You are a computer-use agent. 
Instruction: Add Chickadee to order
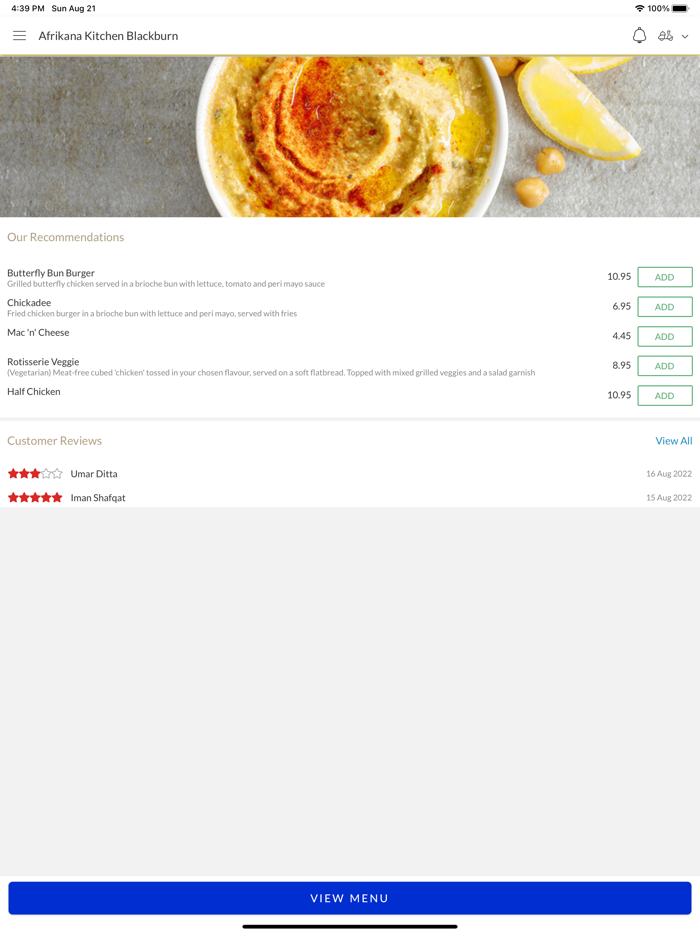pyautogui.click(x=665, y=307)
